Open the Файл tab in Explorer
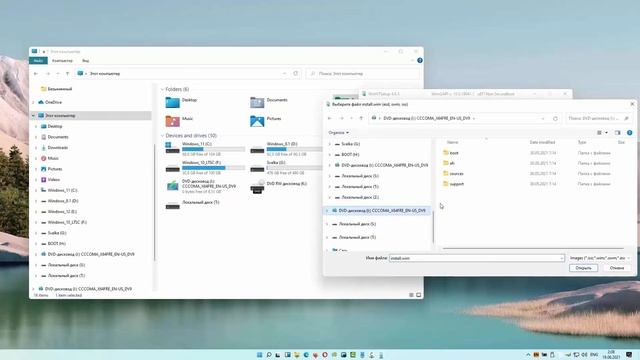 38,60
